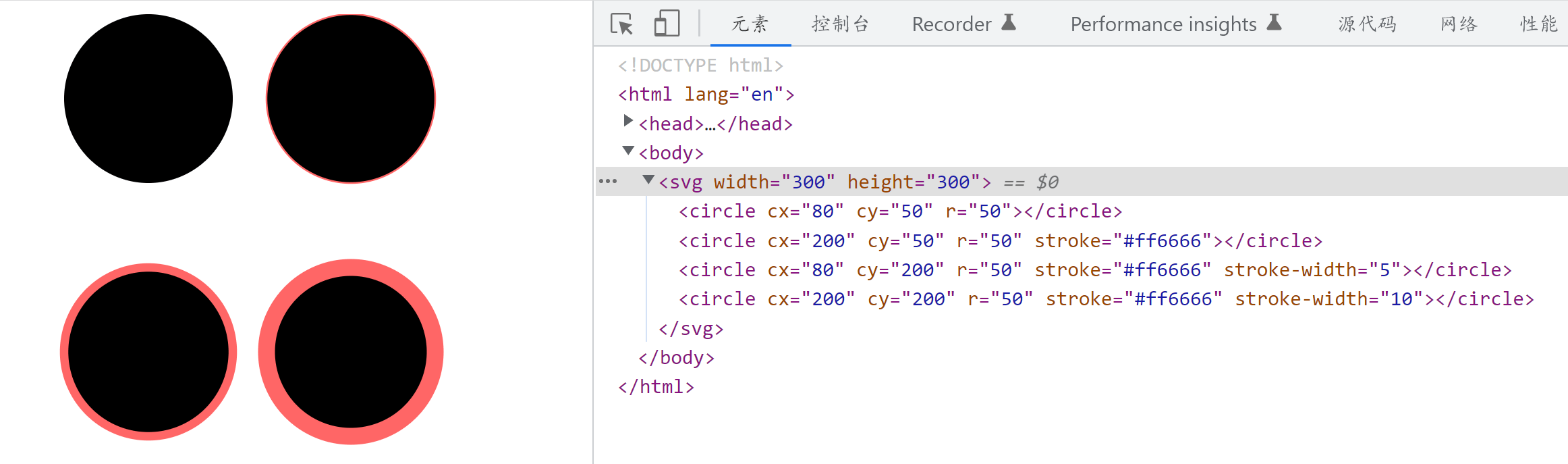Collapse the body element node
Image resolution: width=1568 pixels, height=464 pixels.
tap(628, 150)
